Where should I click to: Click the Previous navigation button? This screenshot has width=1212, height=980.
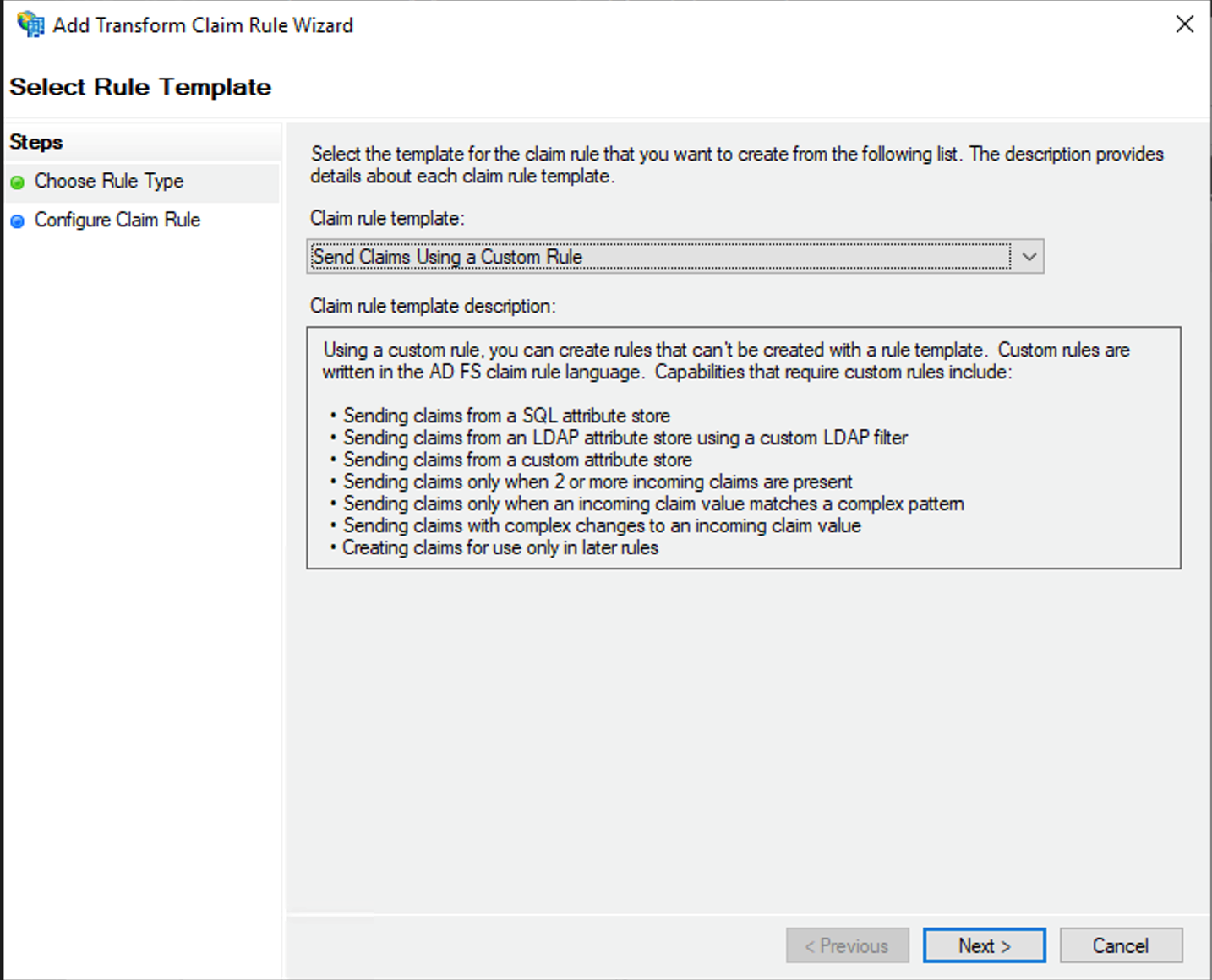click(x=847, y=945)
